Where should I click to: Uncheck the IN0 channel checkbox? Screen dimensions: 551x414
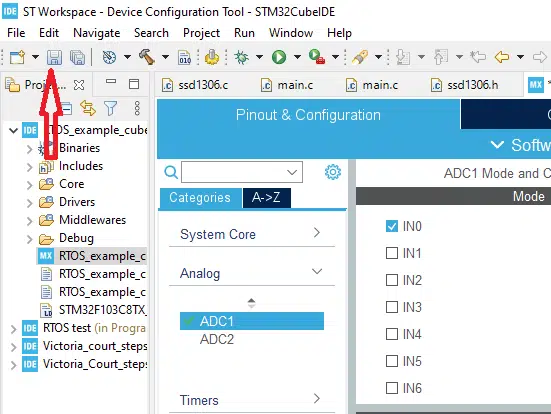tap(392, 226)
